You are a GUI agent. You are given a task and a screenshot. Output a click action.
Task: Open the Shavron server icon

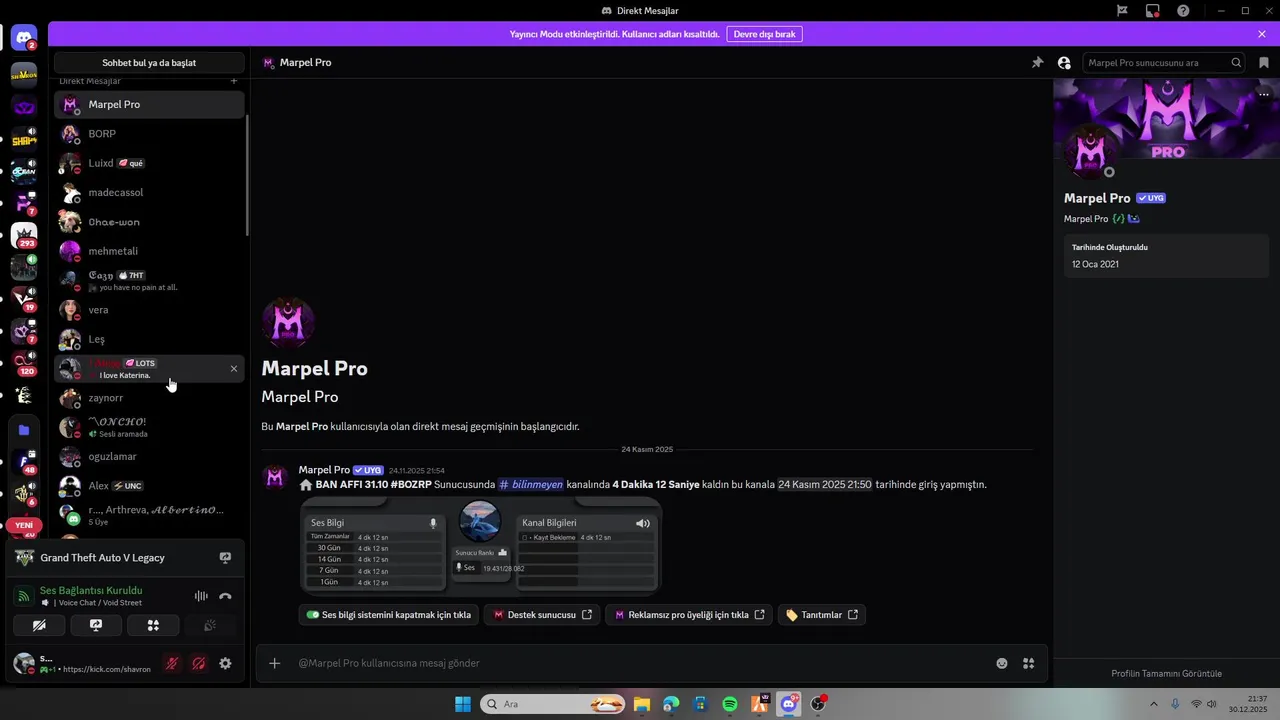[24, 75]
